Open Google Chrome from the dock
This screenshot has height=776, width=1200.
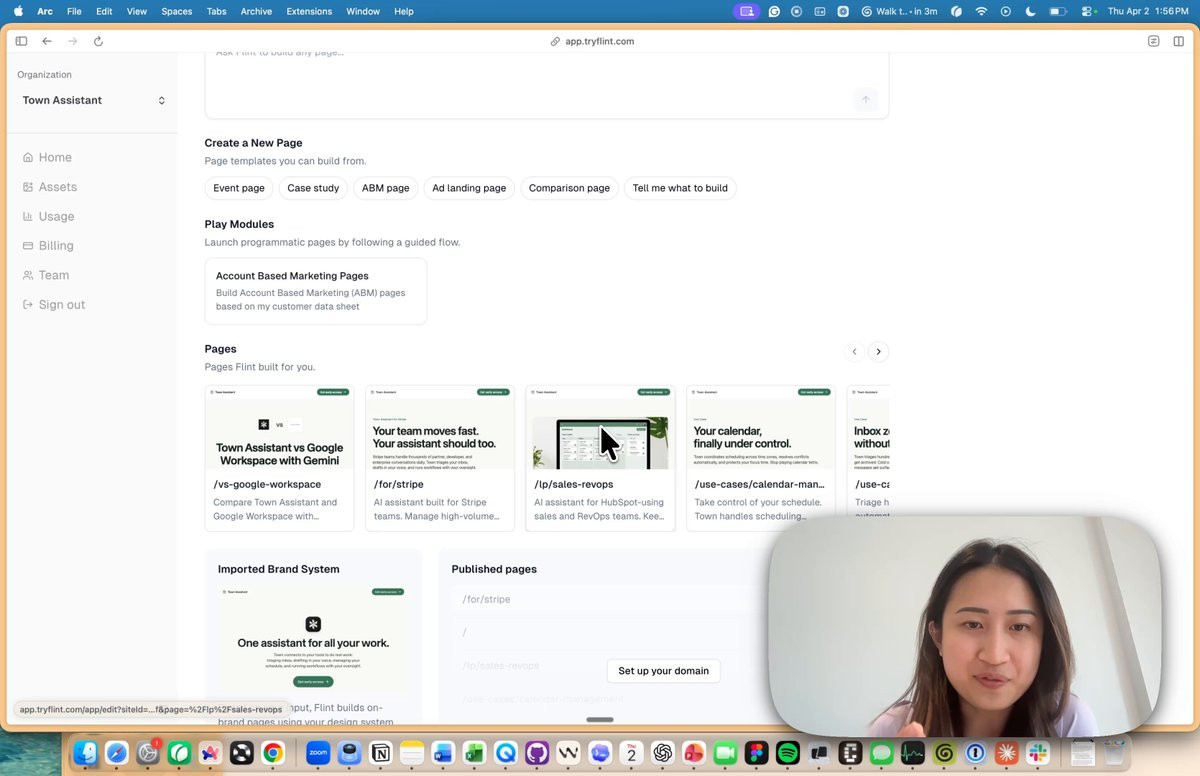(272, 753)
